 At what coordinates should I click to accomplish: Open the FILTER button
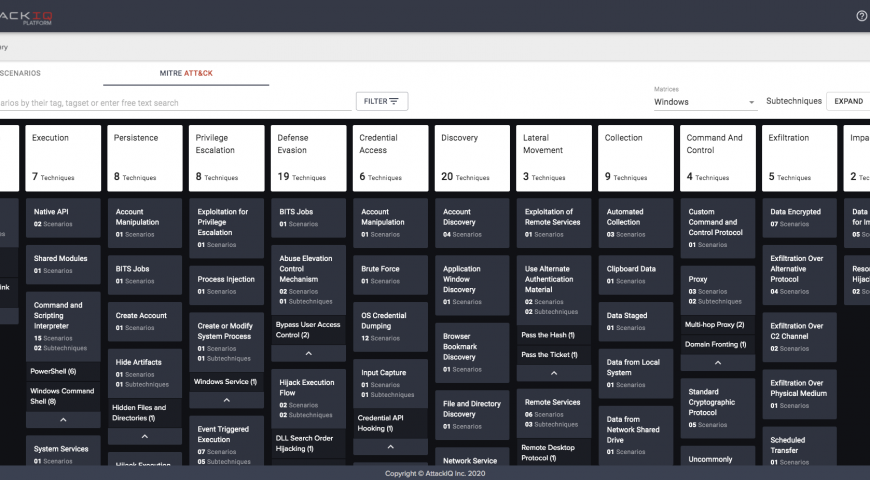[382, 102]
